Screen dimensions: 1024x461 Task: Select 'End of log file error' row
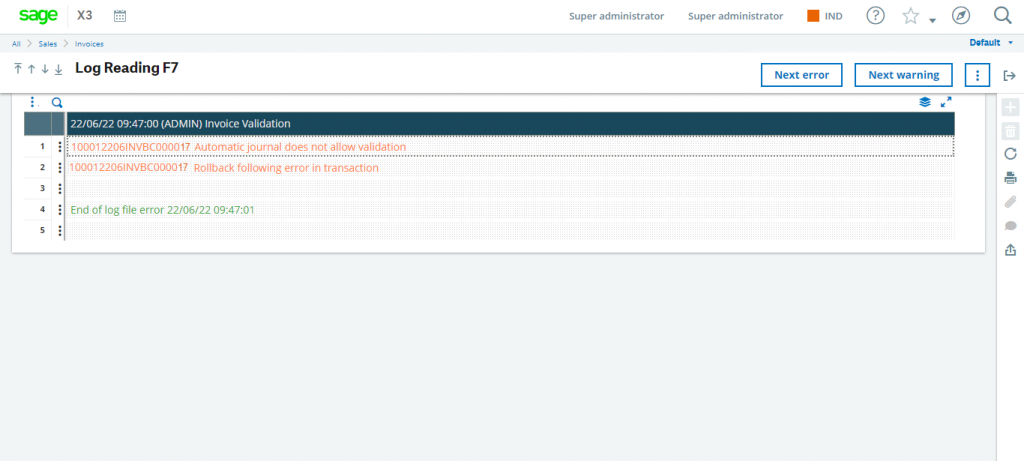[511, 210]
